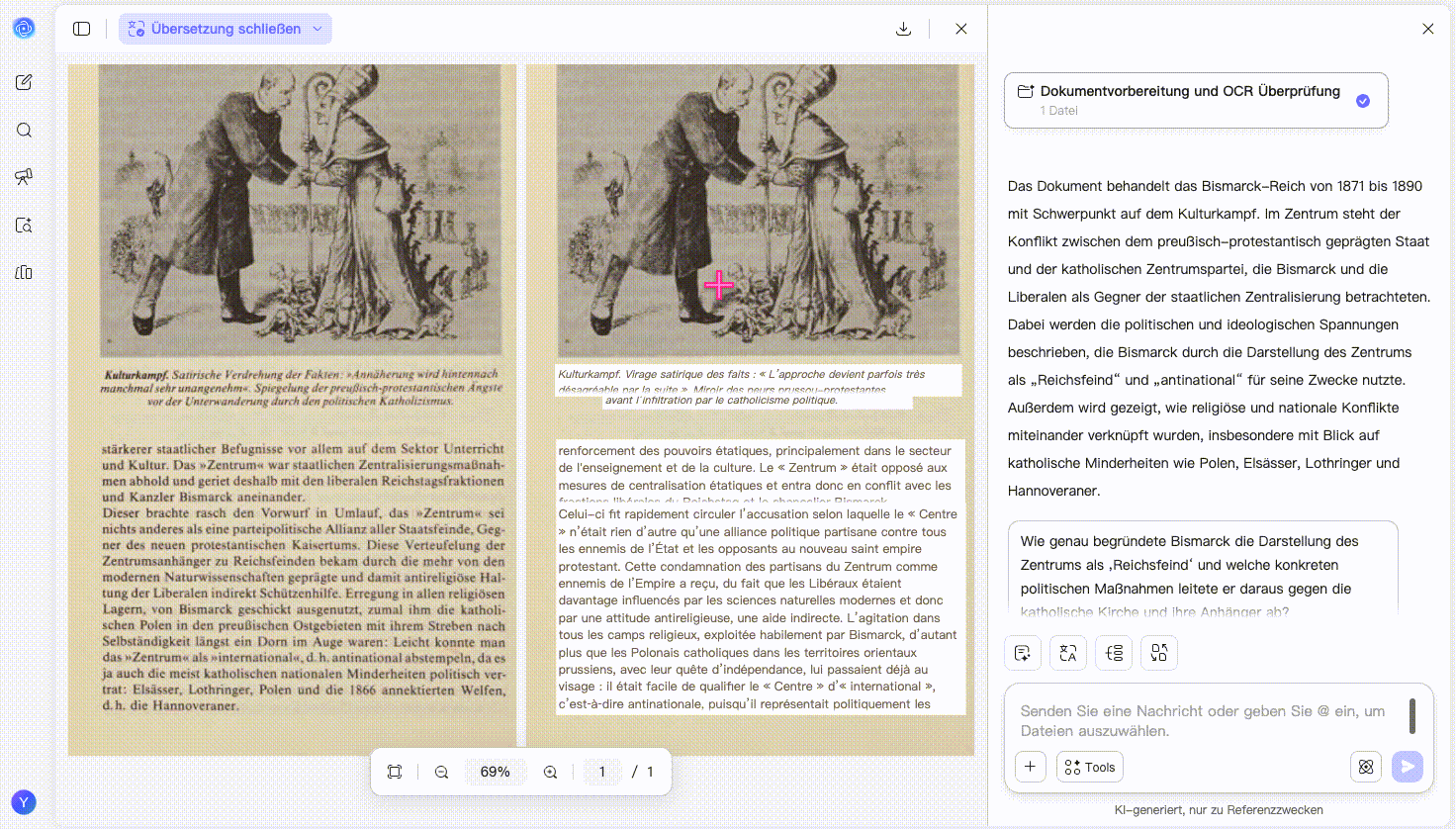
Task: Click the message box scrollbar
Action: 1412,716
